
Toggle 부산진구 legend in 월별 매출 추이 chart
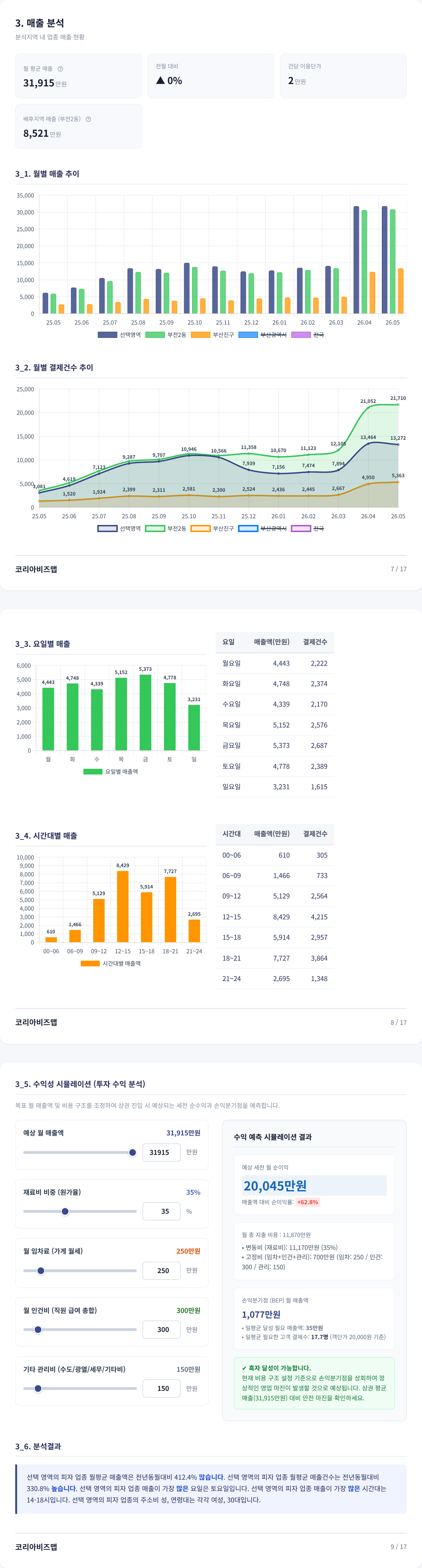(212, 335)
